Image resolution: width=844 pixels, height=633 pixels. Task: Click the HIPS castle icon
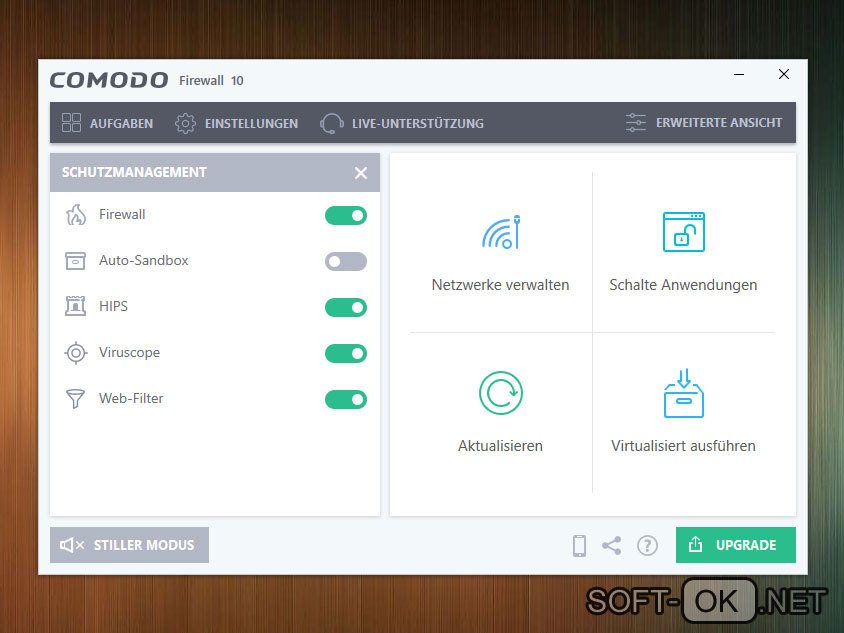pyautogui.click(x=75, y=306)
